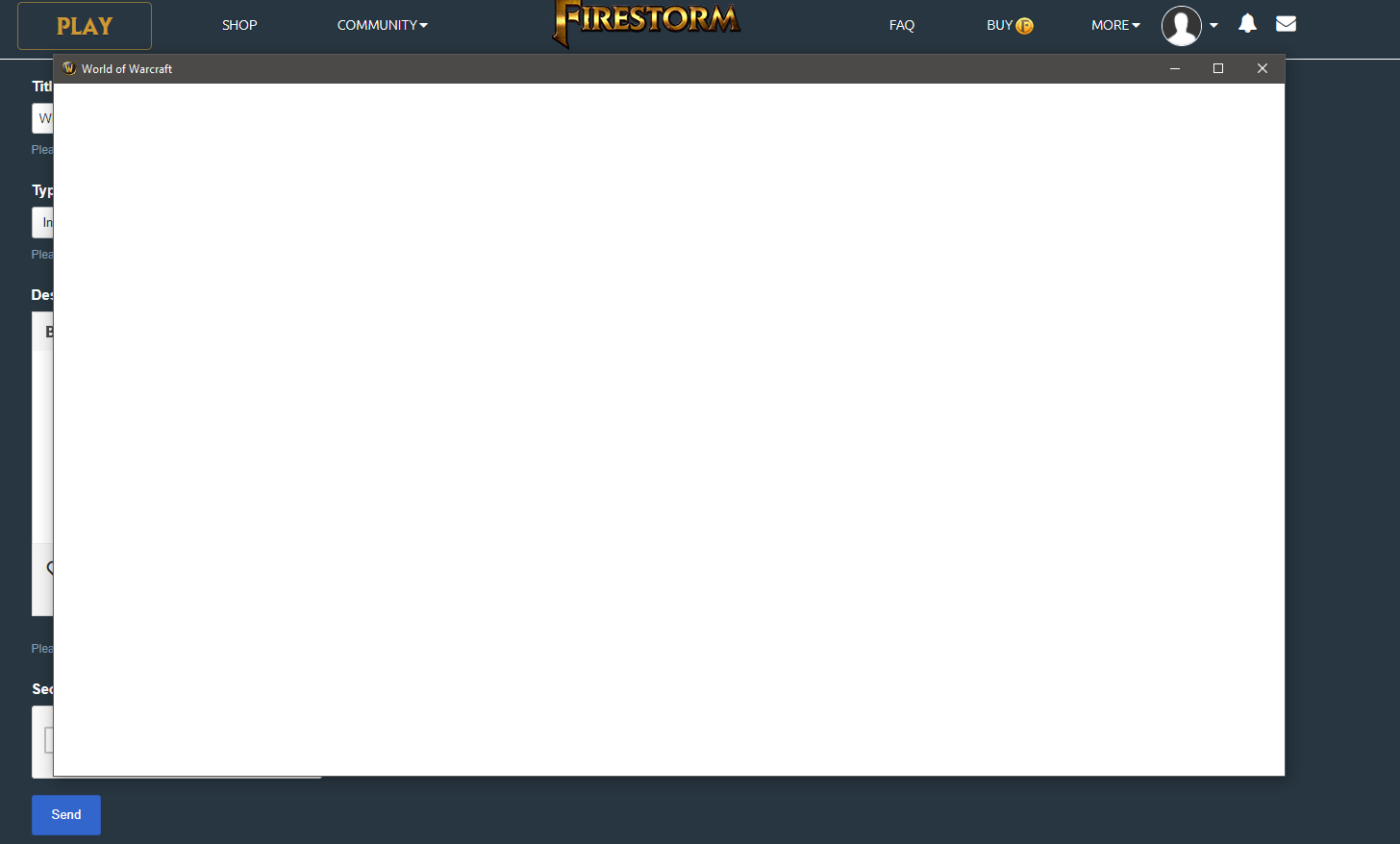Click the profile avatar icon
This screenshot has width=1400, height=844.
(x=1181, y=26)
